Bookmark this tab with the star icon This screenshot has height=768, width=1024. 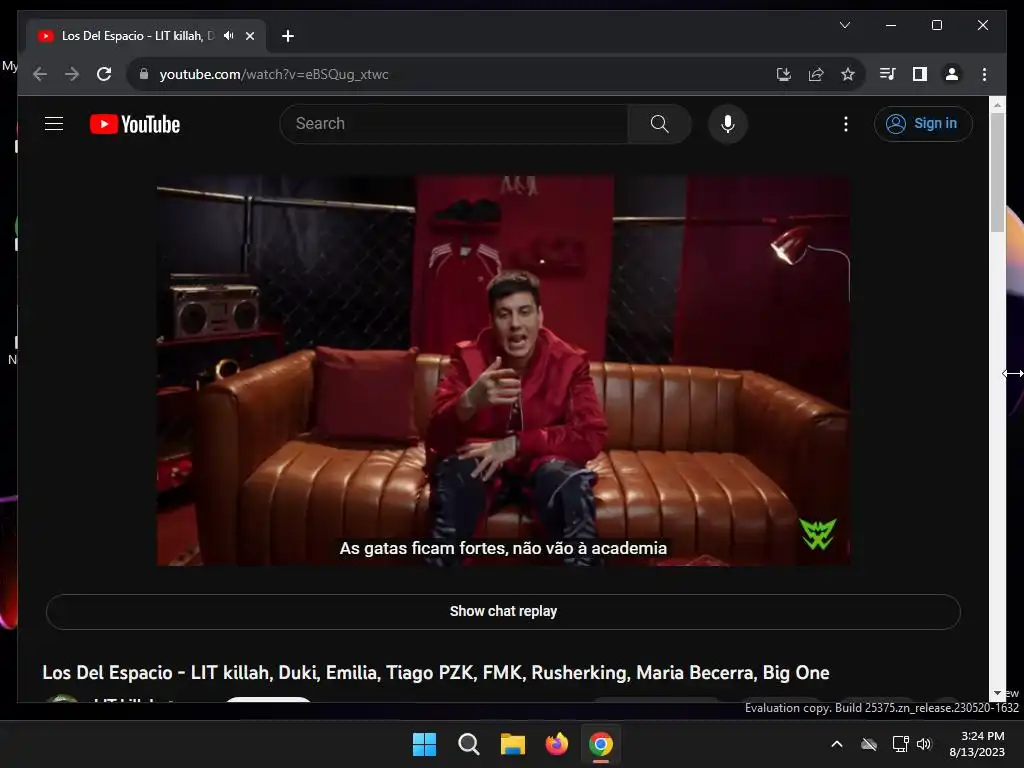pos(848,74)
